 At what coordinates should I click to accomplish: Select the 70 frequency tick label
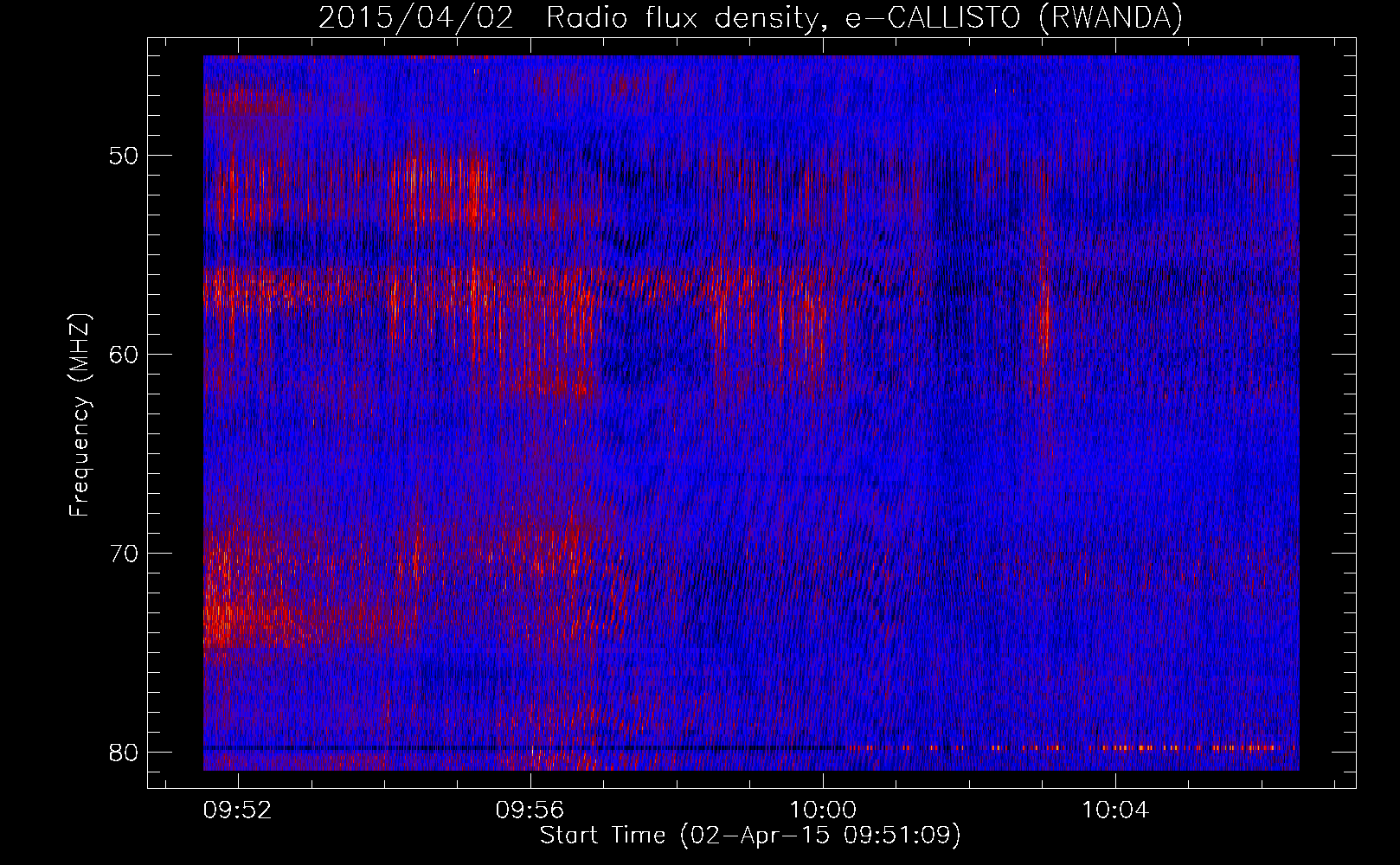click(125, 553)
